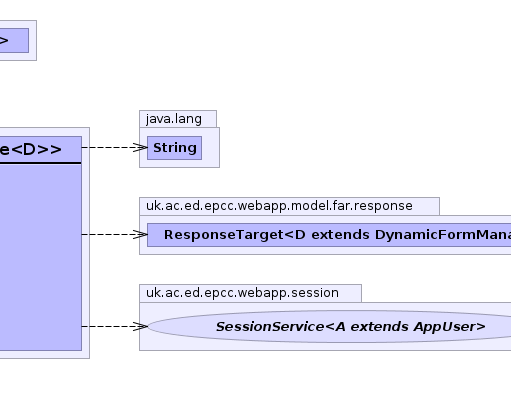Click the arrowhead touching the String node

pyautogui.click(x=140, y=148)
